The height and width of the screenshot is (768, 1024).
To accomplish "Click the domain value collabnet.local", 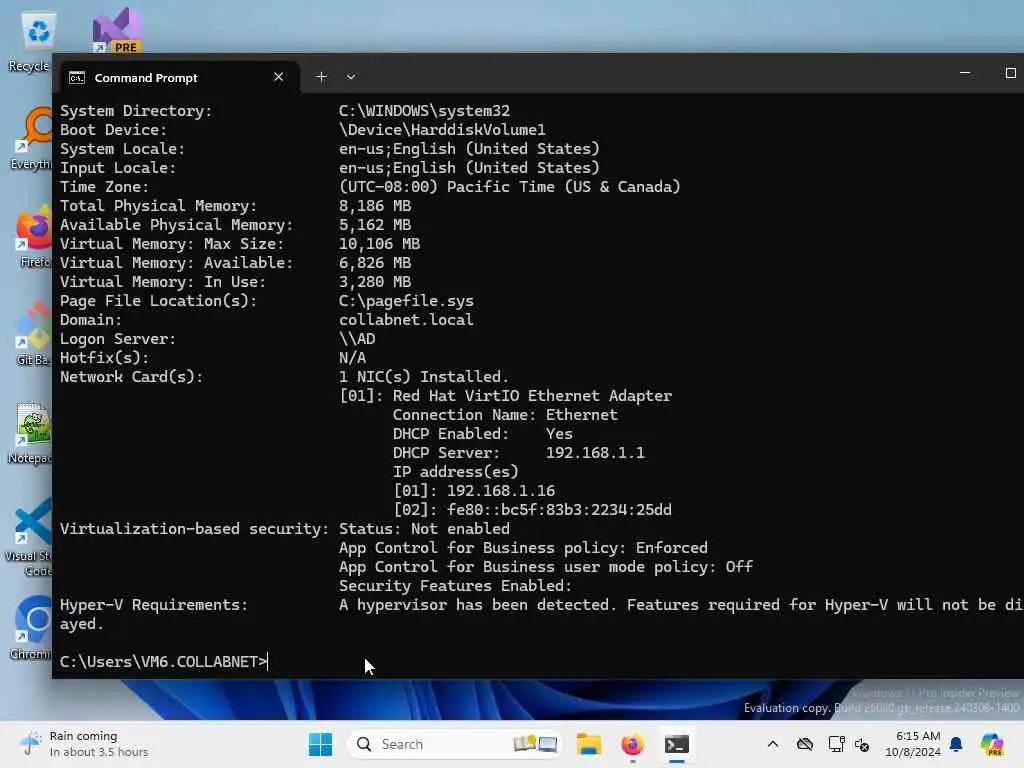I will (406, 320).
